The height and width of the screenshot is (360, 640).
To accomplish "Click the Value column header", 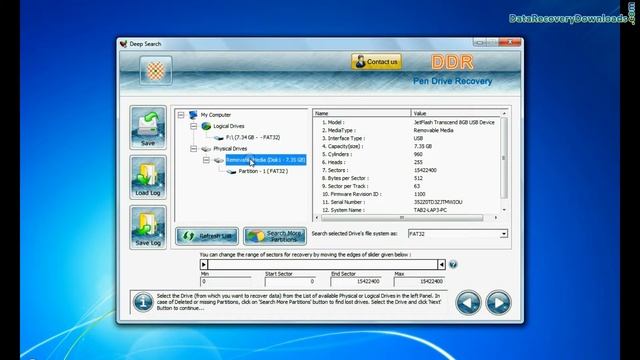I will pos(456,113).
